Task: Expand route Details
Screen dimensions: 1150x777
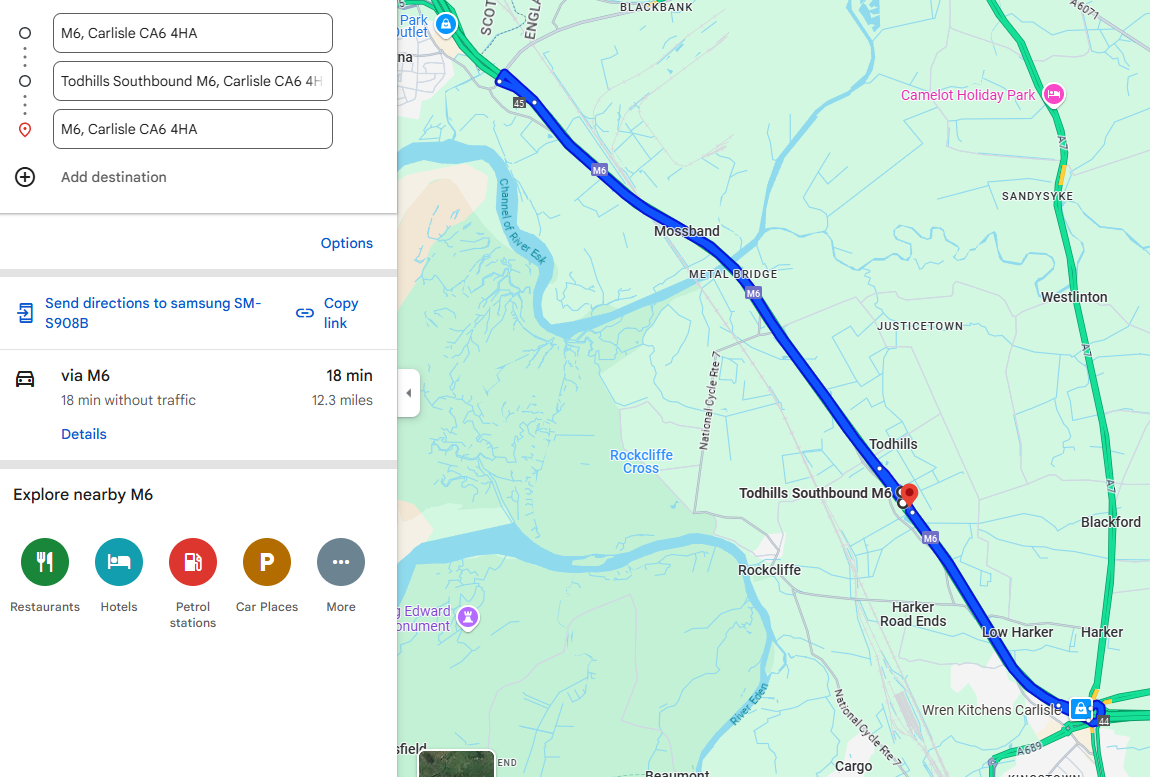Action: coord(84,434)
